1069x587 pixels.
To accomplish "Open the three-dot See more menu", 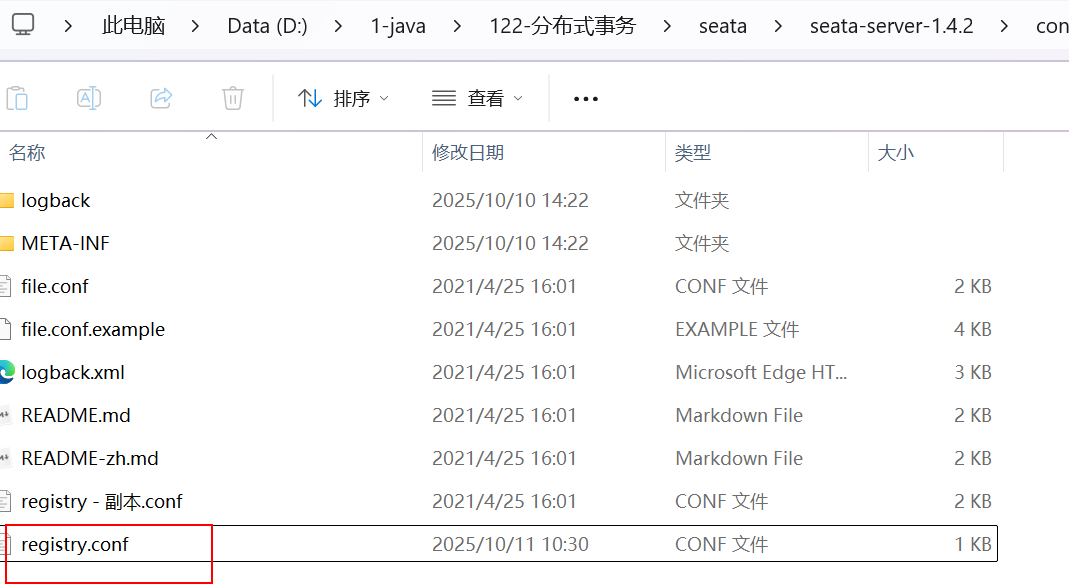I will pyautogui.click(x=585, y=99).
